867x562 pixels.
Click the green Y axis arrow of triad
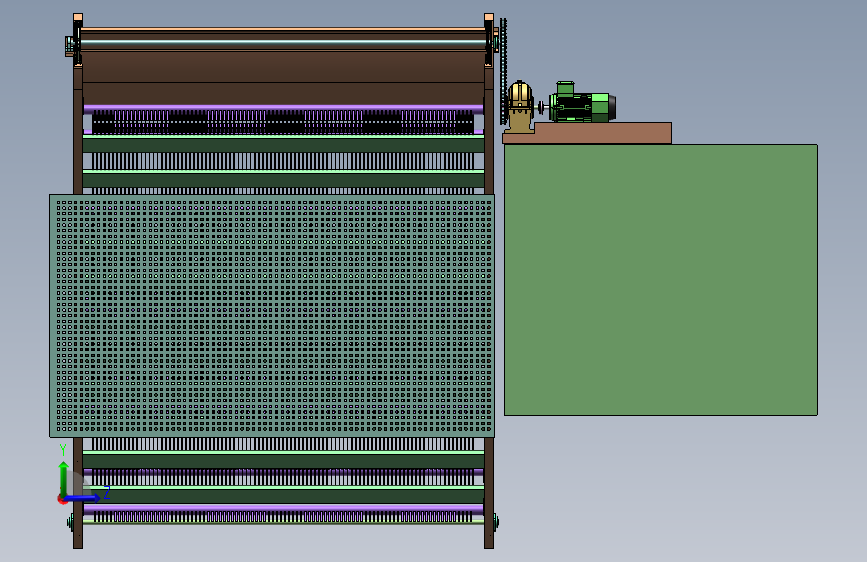64,478
